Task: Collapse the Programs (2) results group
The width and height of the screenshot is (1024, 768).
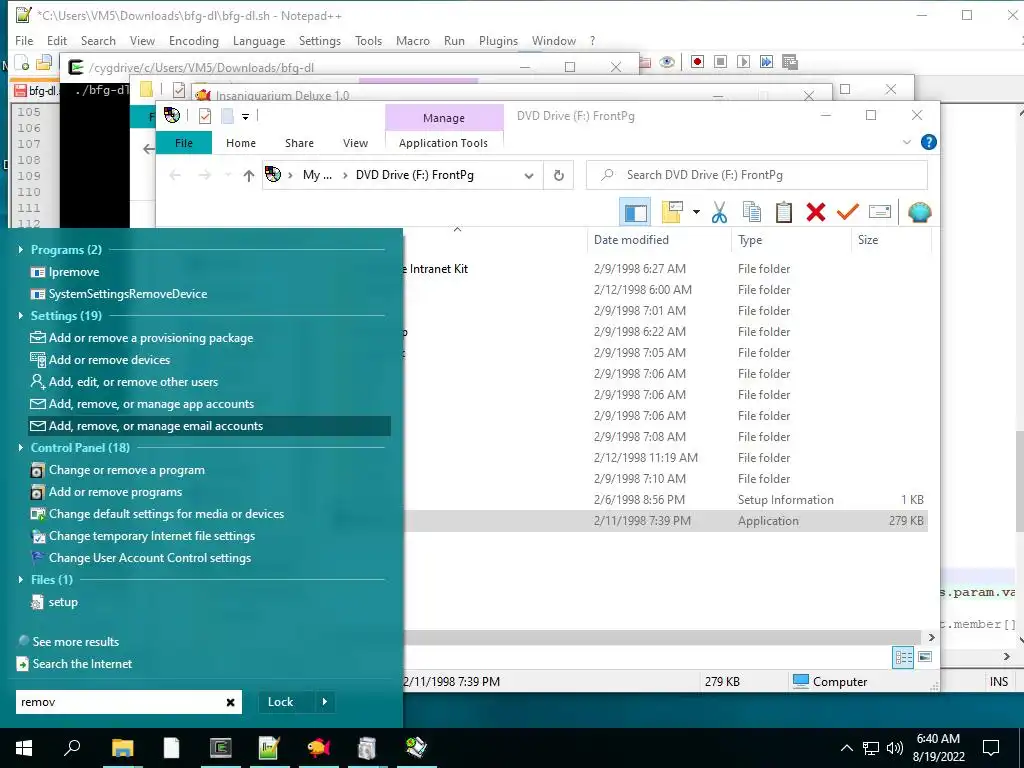Action: click(20, 249)
